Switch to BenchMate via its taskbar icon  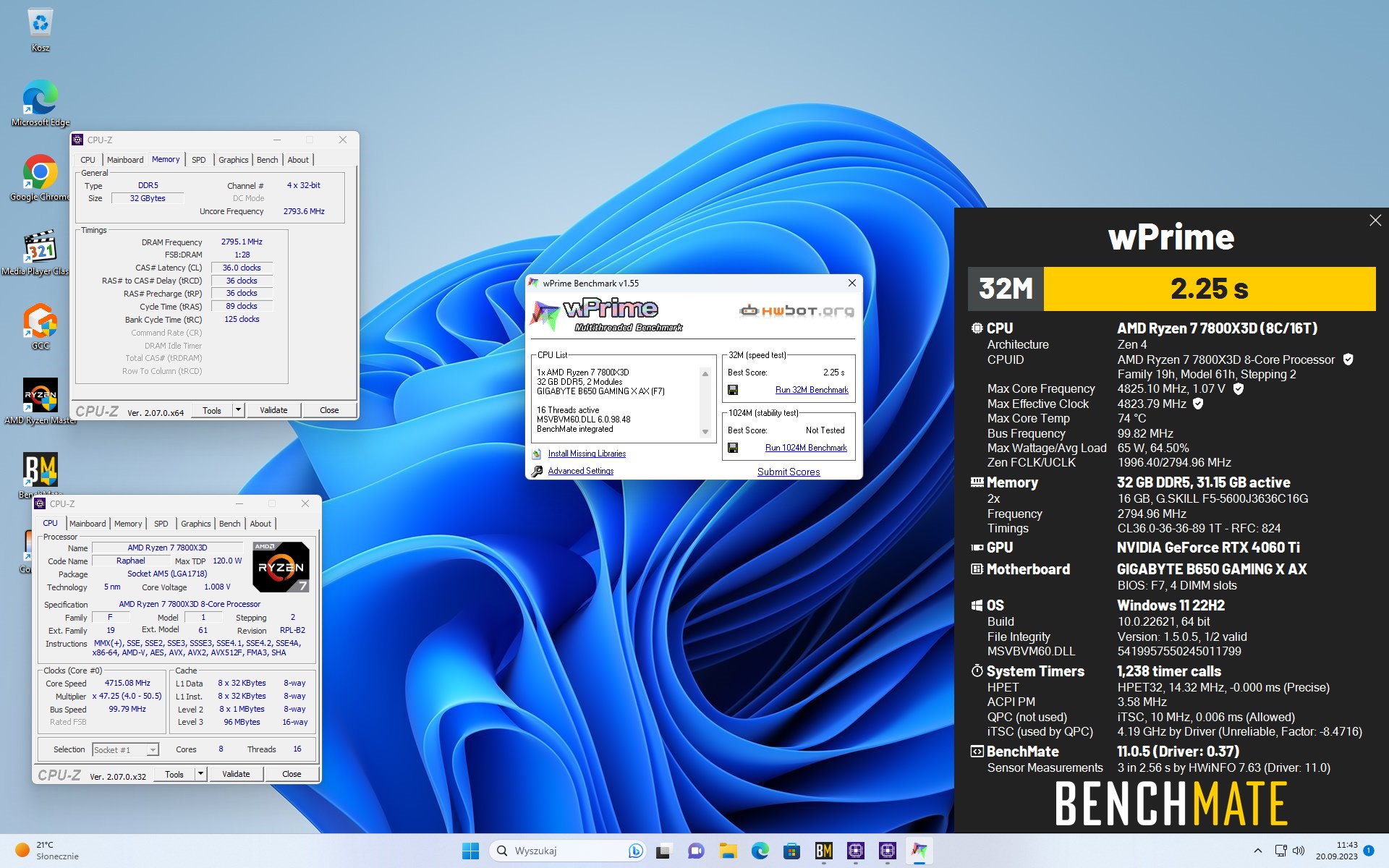pos(823,851)
